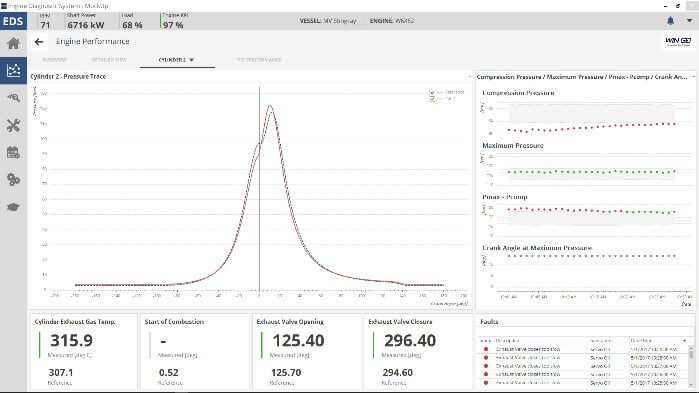Expand the Cylinder 2 tab dropdown

[x=191, y=60]
